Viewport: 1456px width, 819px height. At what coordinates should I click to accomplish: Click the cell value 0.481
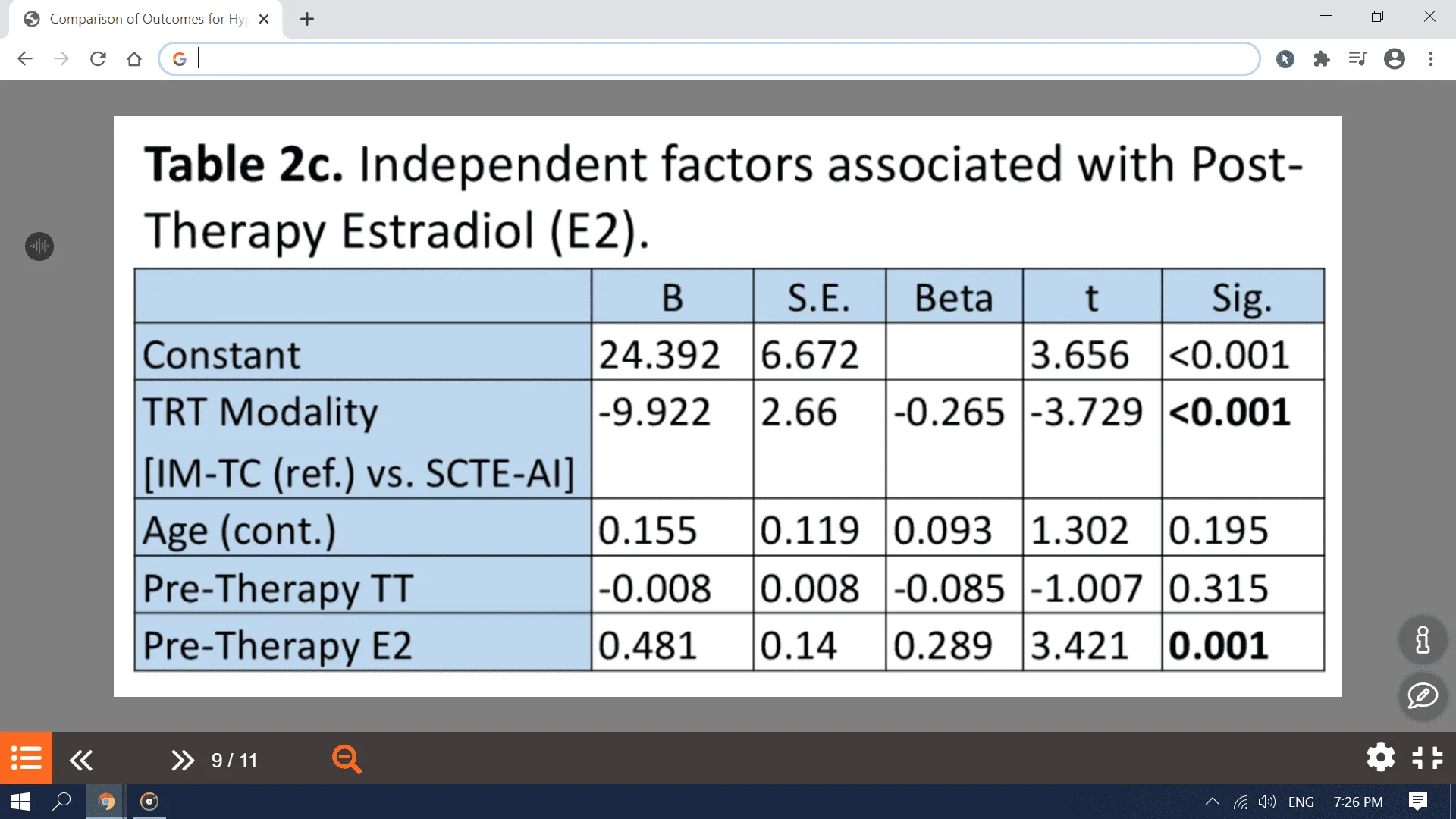[648, 646]
